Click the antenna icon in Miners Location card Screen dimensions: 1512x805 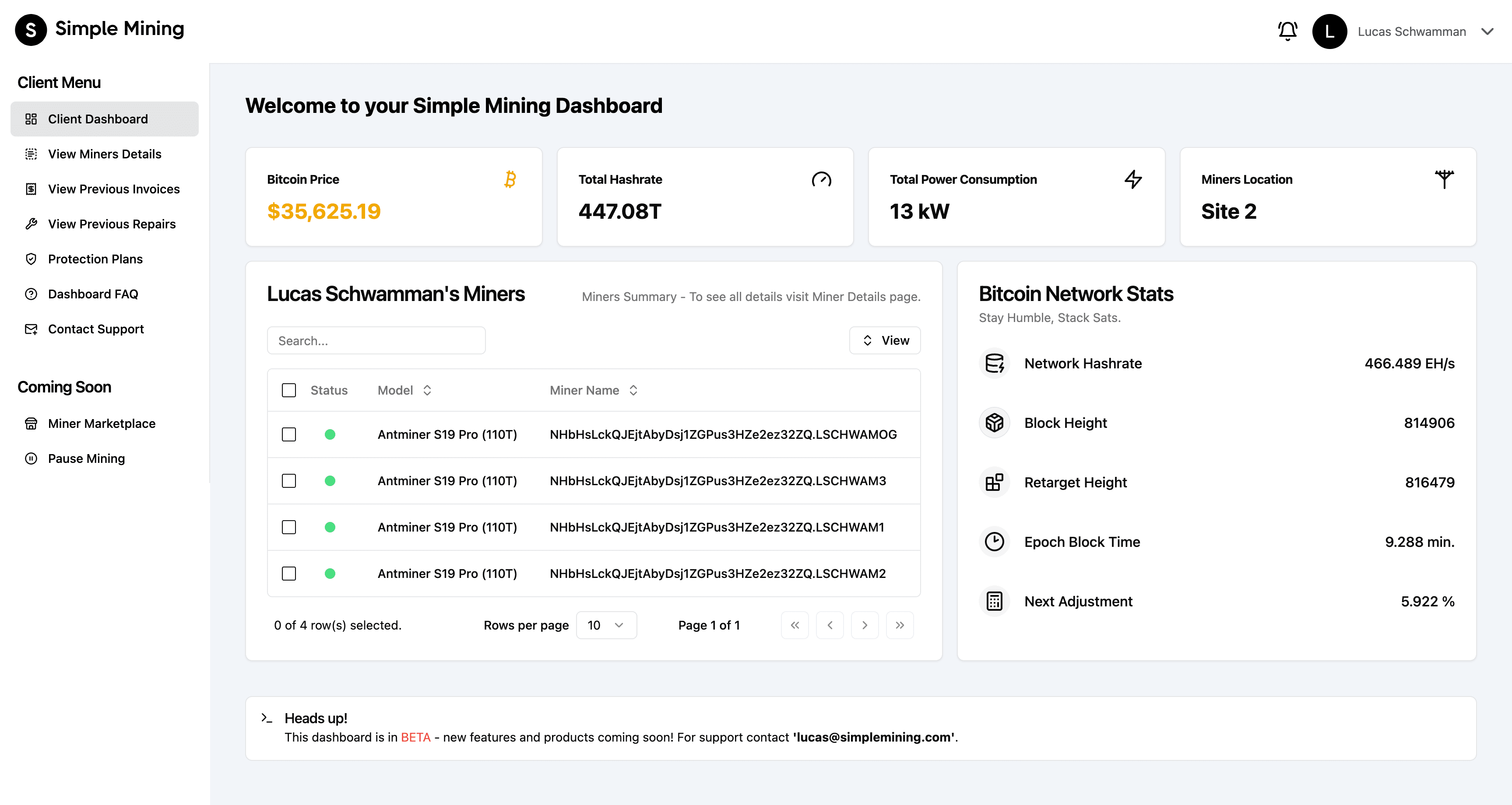pyautogui.click(x=1445, y=179)
